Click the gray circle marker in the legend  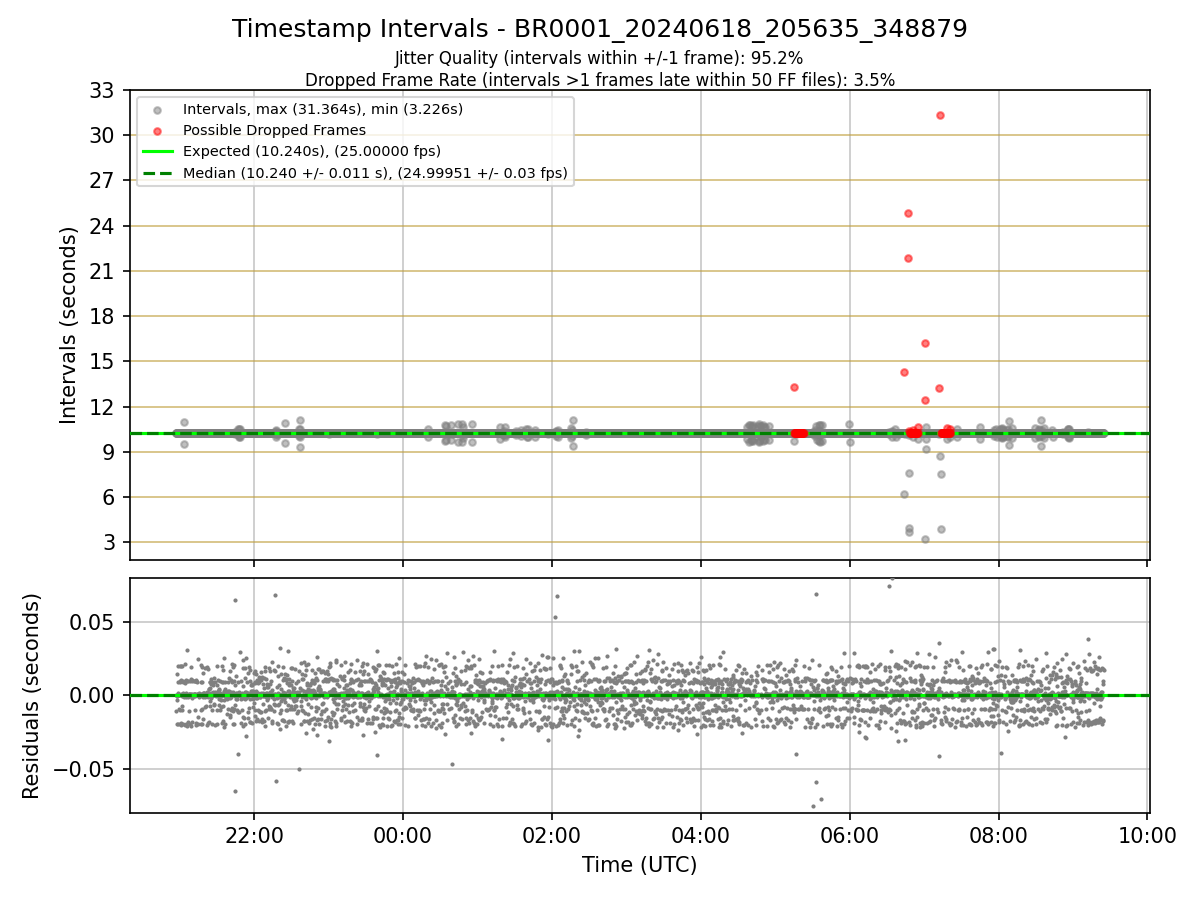click(x=157, y=109)
